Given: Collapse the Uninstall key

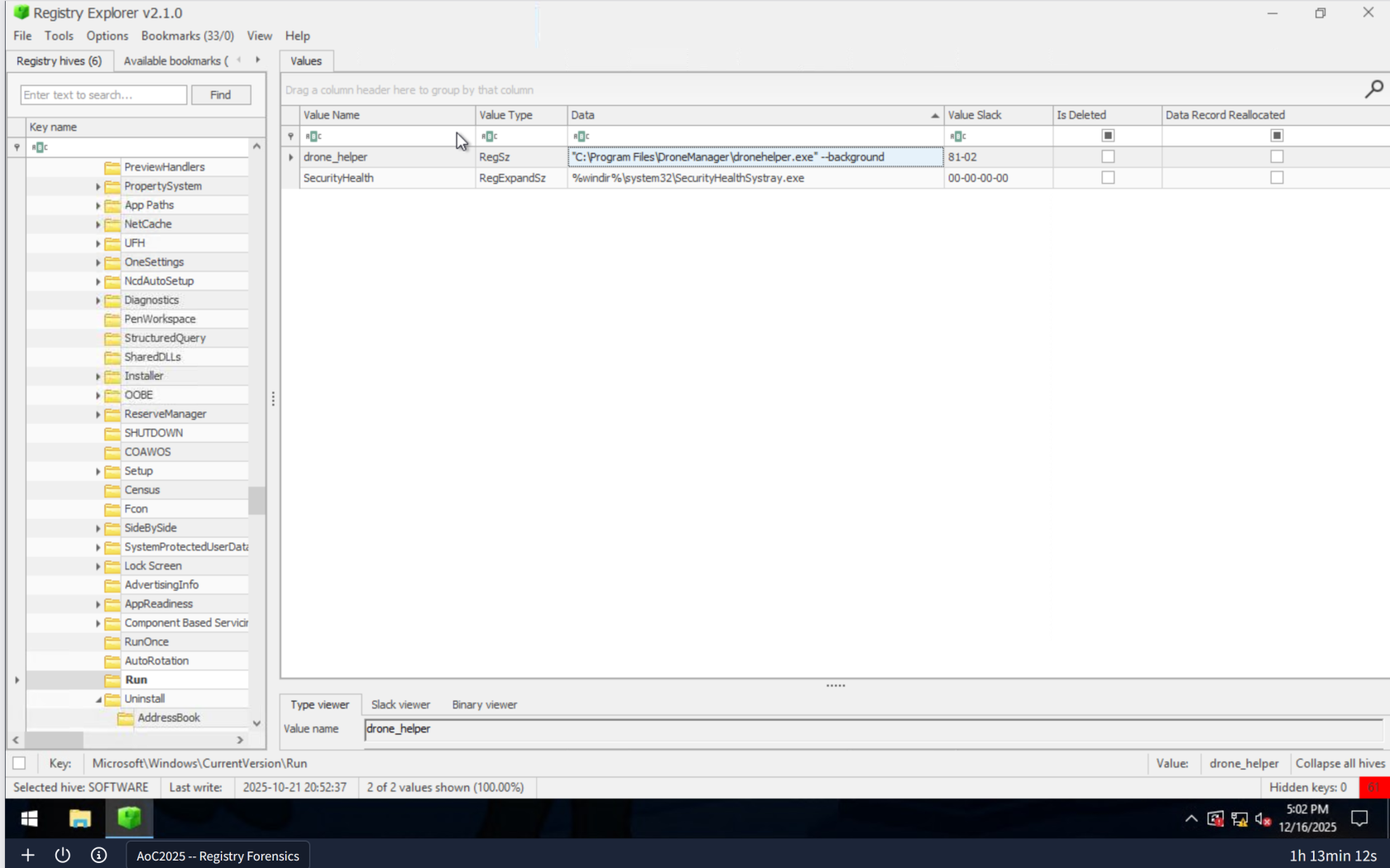Looking at the screenshot, I should (98, 699).
